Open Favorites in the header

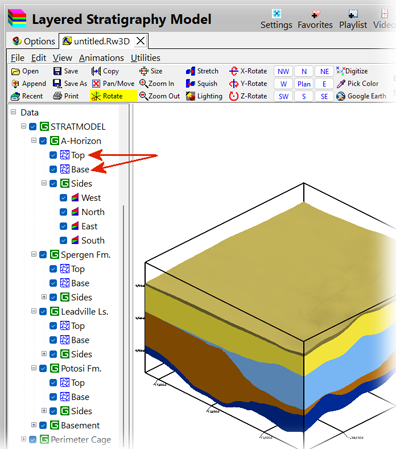tap(315, 19)
